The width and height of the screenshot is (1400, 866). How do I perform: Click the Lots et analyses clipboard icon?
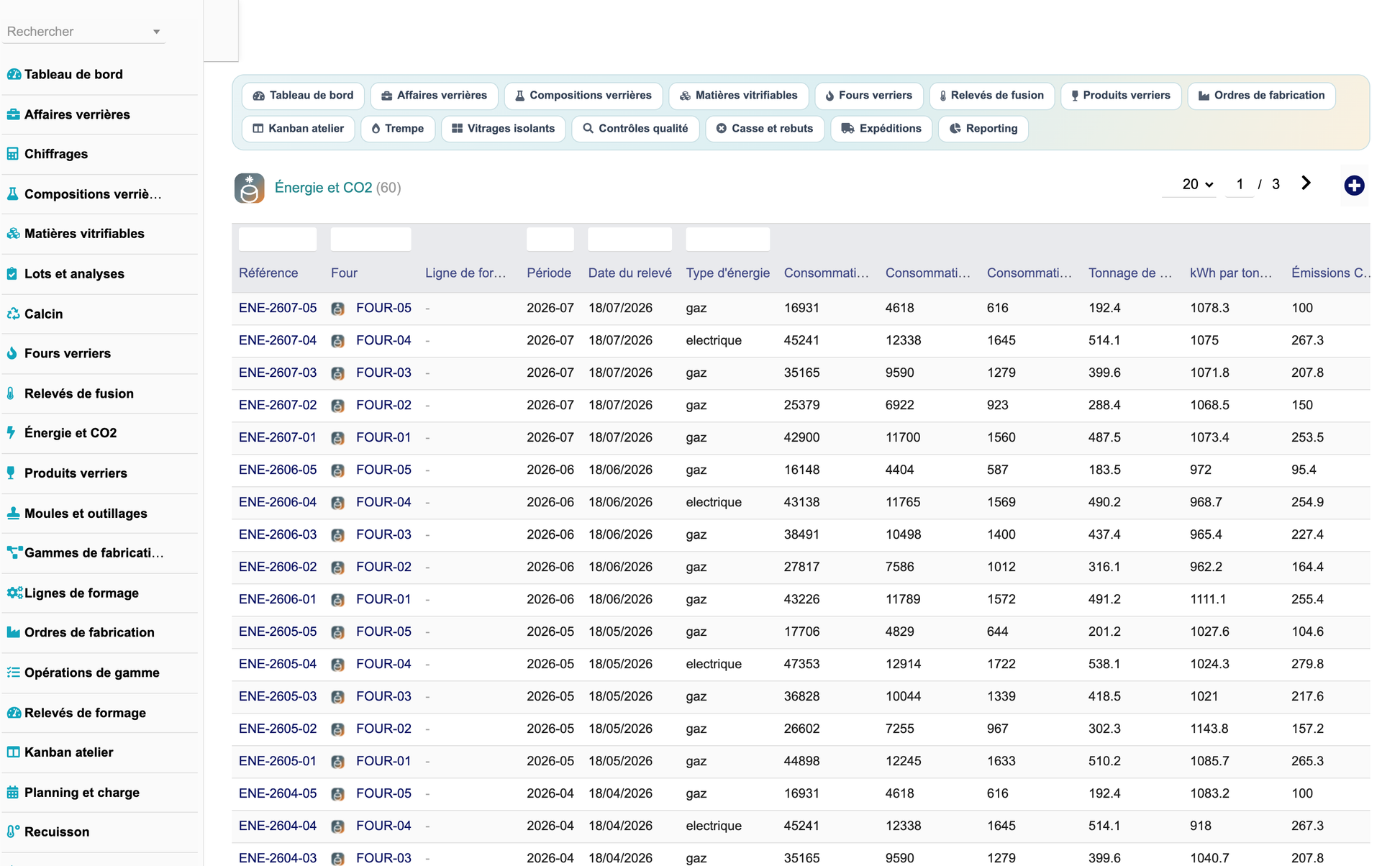12,274
